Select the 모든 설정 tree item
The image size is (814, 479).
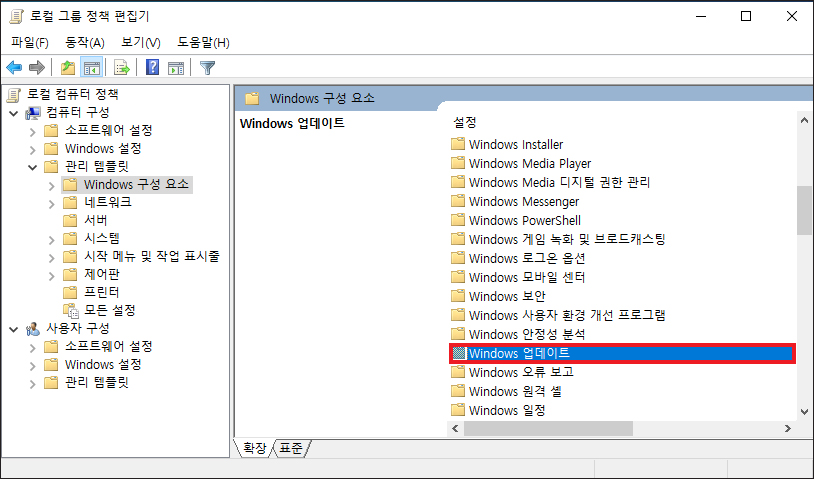110,310
